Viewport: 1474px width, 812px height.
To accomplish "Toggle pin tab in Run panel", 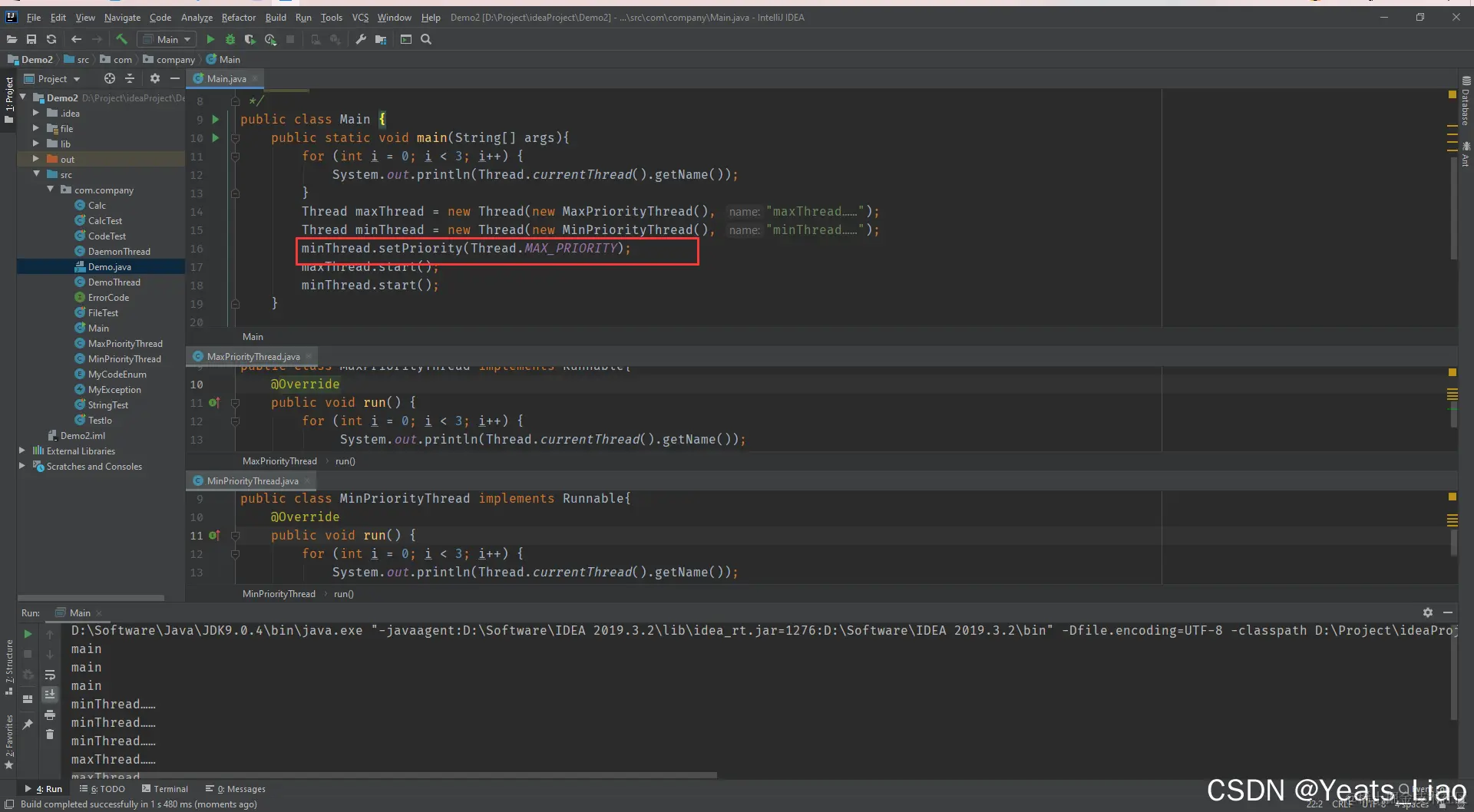I will (28, 724).
